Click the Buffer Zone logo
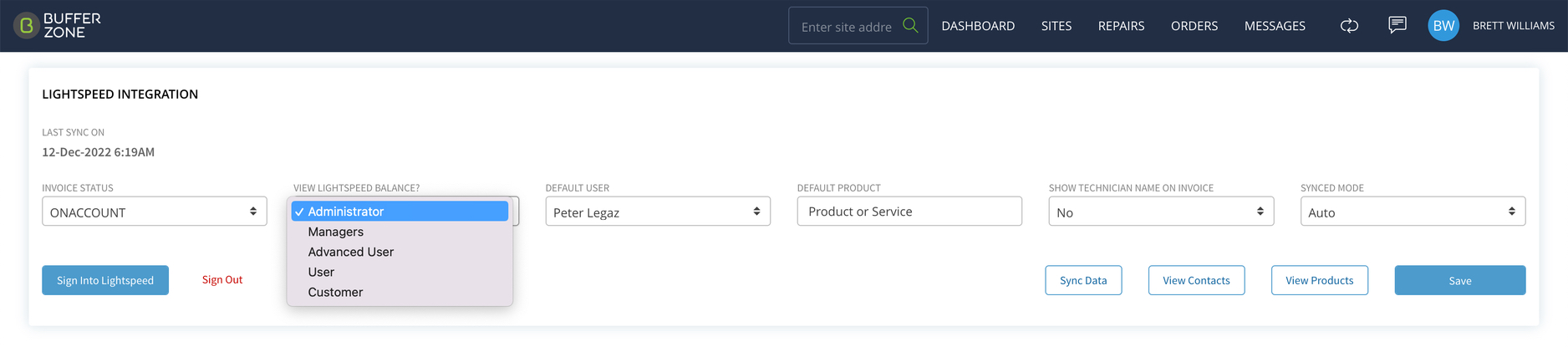 [58, 26]
